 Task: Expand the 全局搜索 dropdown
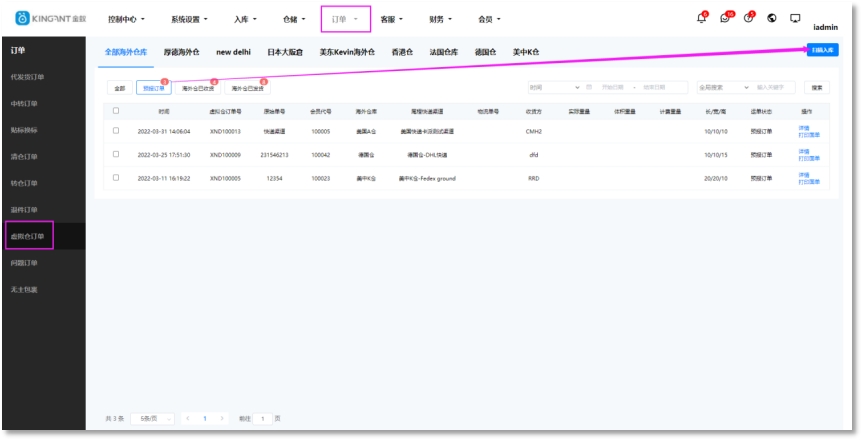(723, 88)
